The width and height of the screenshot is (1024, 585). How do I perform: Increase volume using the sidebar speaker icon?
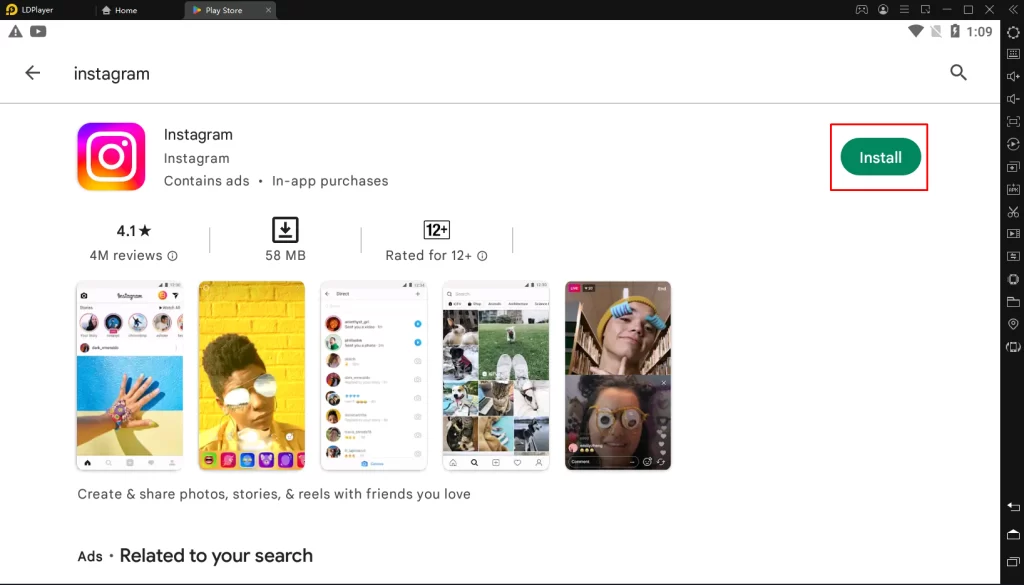tap(1013, 77)
